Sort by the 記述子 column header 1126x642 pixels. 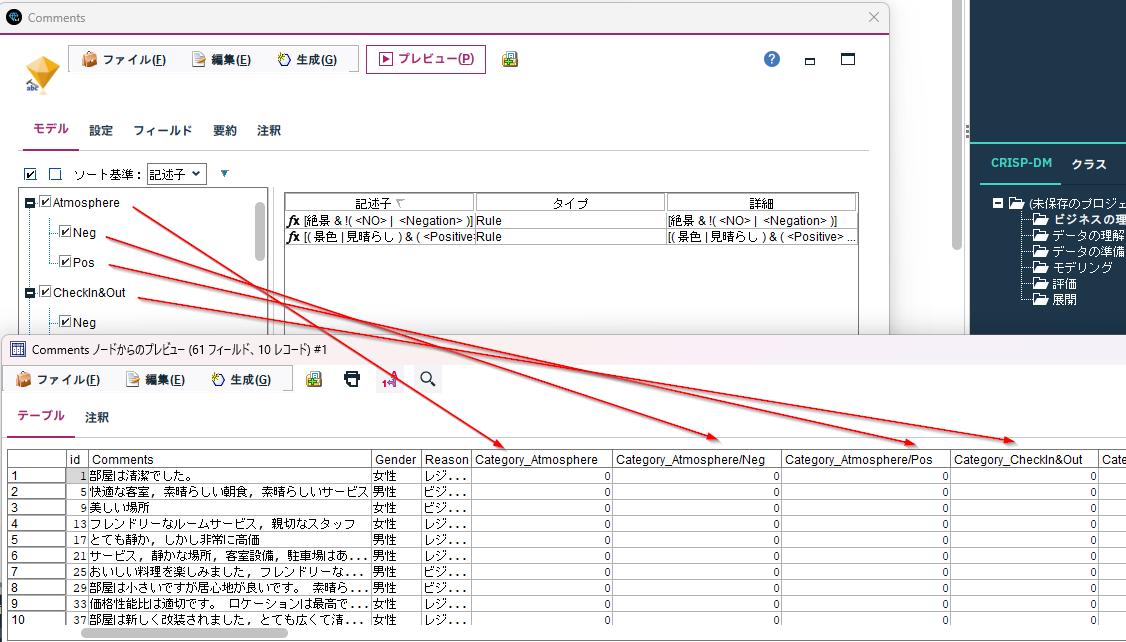coord(379,203)
